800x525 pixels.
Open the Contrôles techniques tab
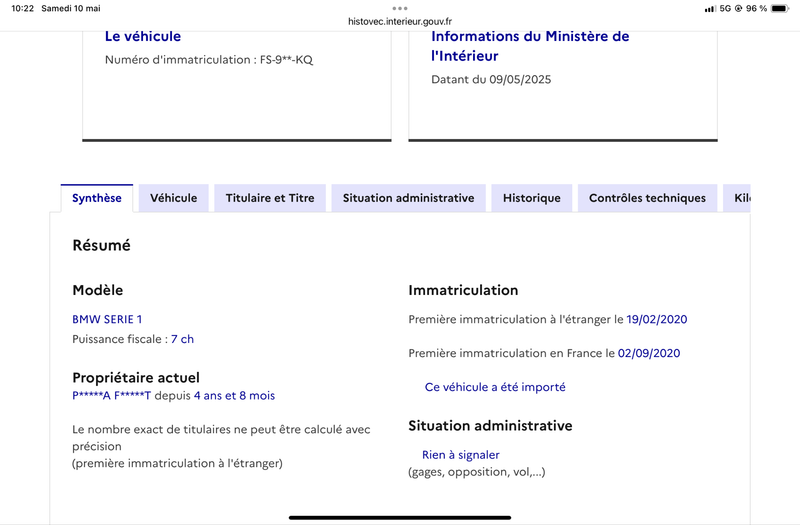pos(647,198)
